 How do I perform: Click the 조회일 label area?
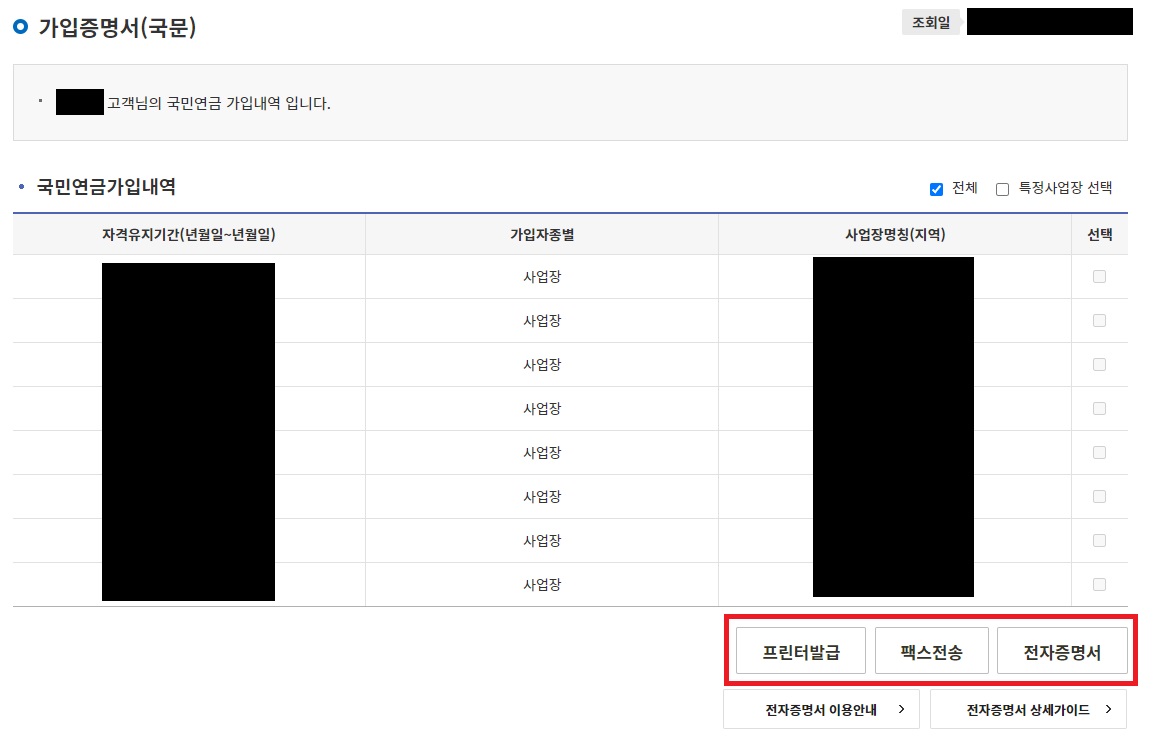(931, 21)
